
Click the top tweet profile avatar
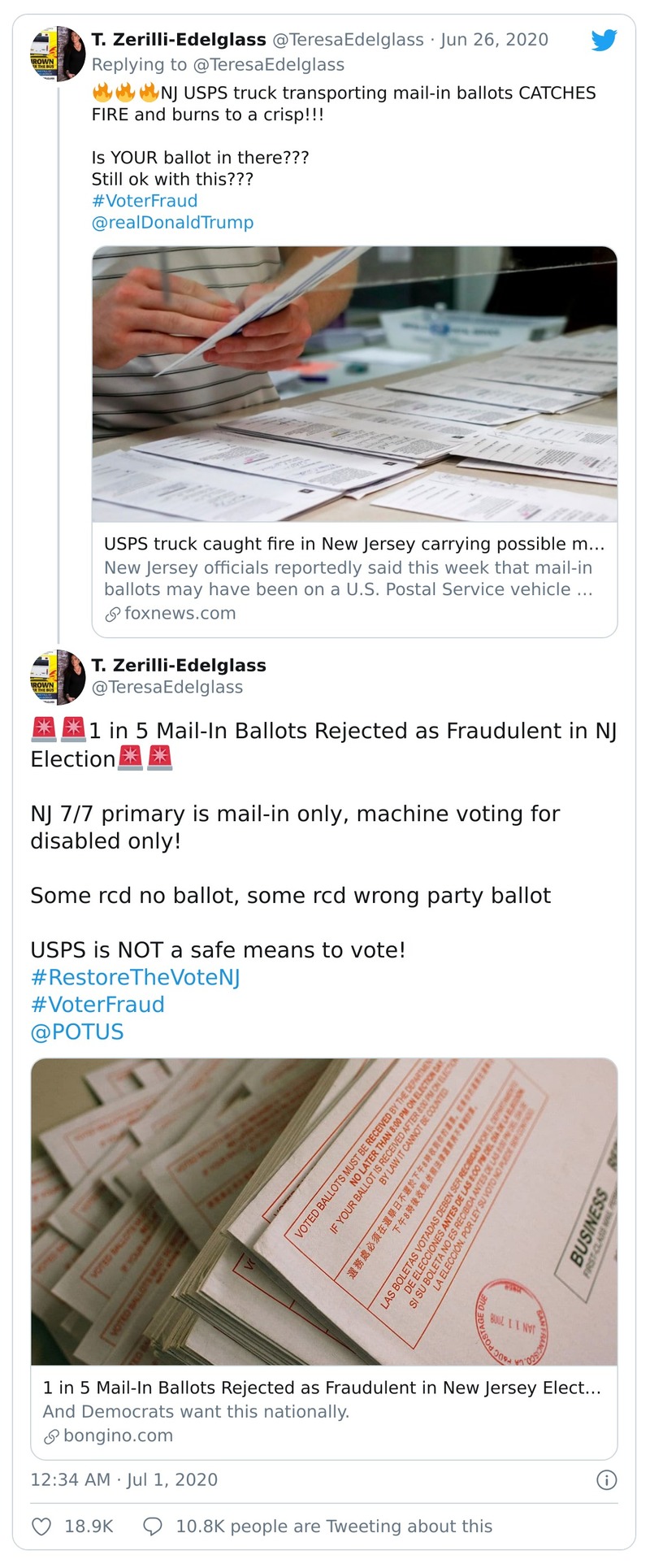click(x=58, y=54)
